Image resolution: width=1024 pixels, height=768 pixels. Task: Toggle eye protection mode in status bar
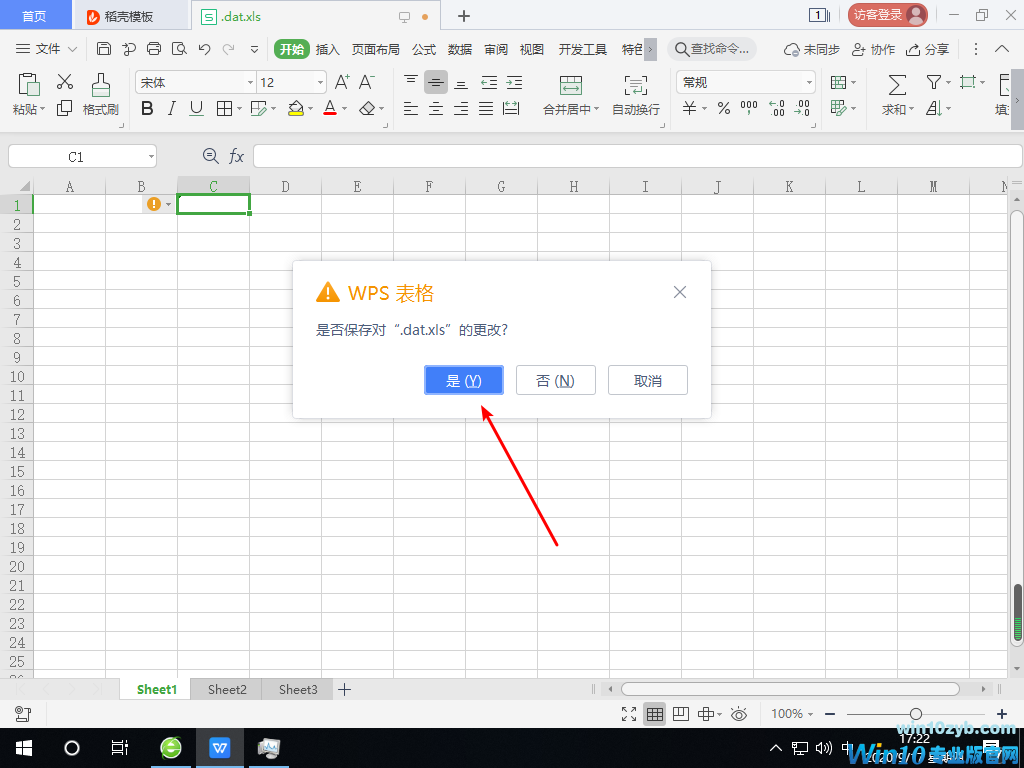[x=739, y=714]
